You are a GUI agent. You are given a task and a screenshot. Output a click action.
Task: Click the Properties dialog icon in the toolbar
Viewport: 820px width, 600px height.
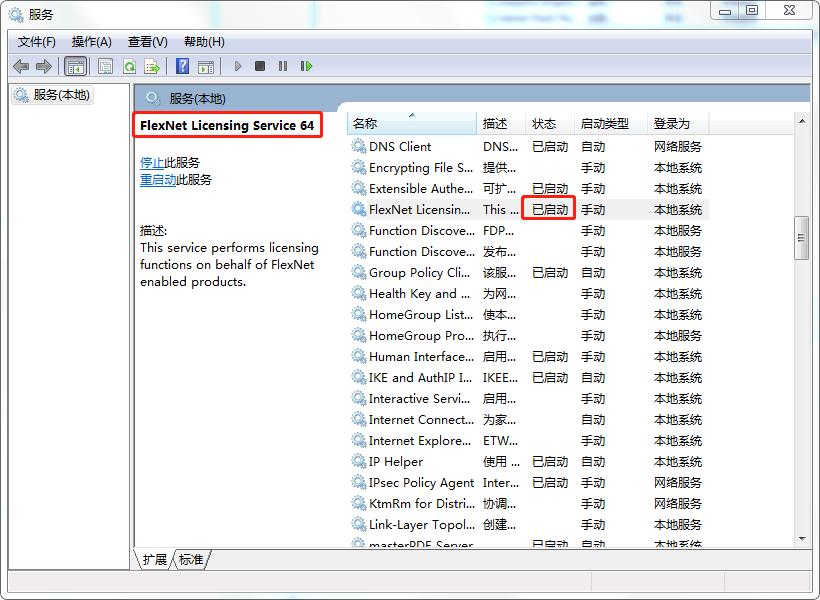(103, 66)
